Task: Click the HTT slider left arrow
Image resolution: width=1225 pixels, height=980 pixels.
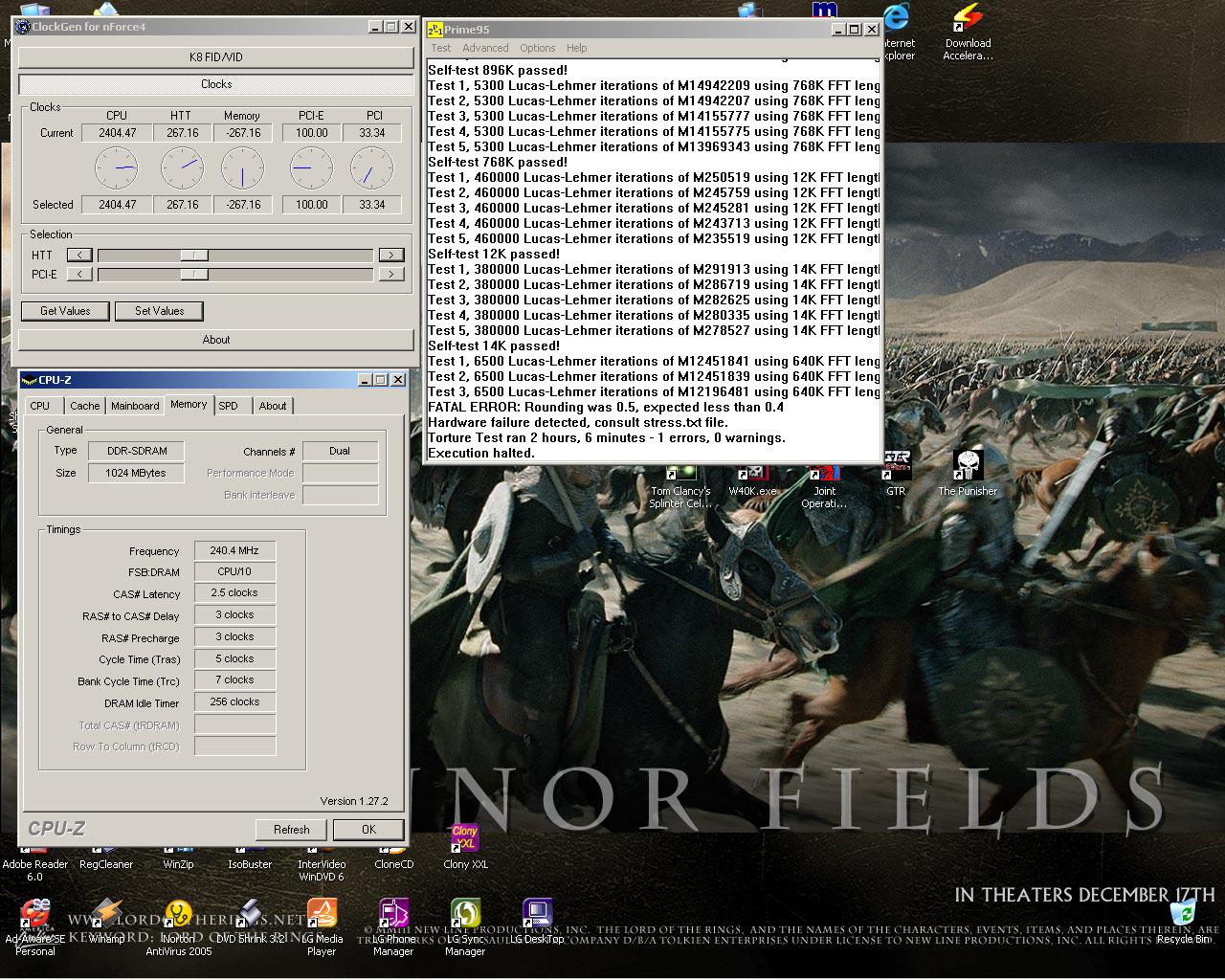Action: [x=79, y=255]
